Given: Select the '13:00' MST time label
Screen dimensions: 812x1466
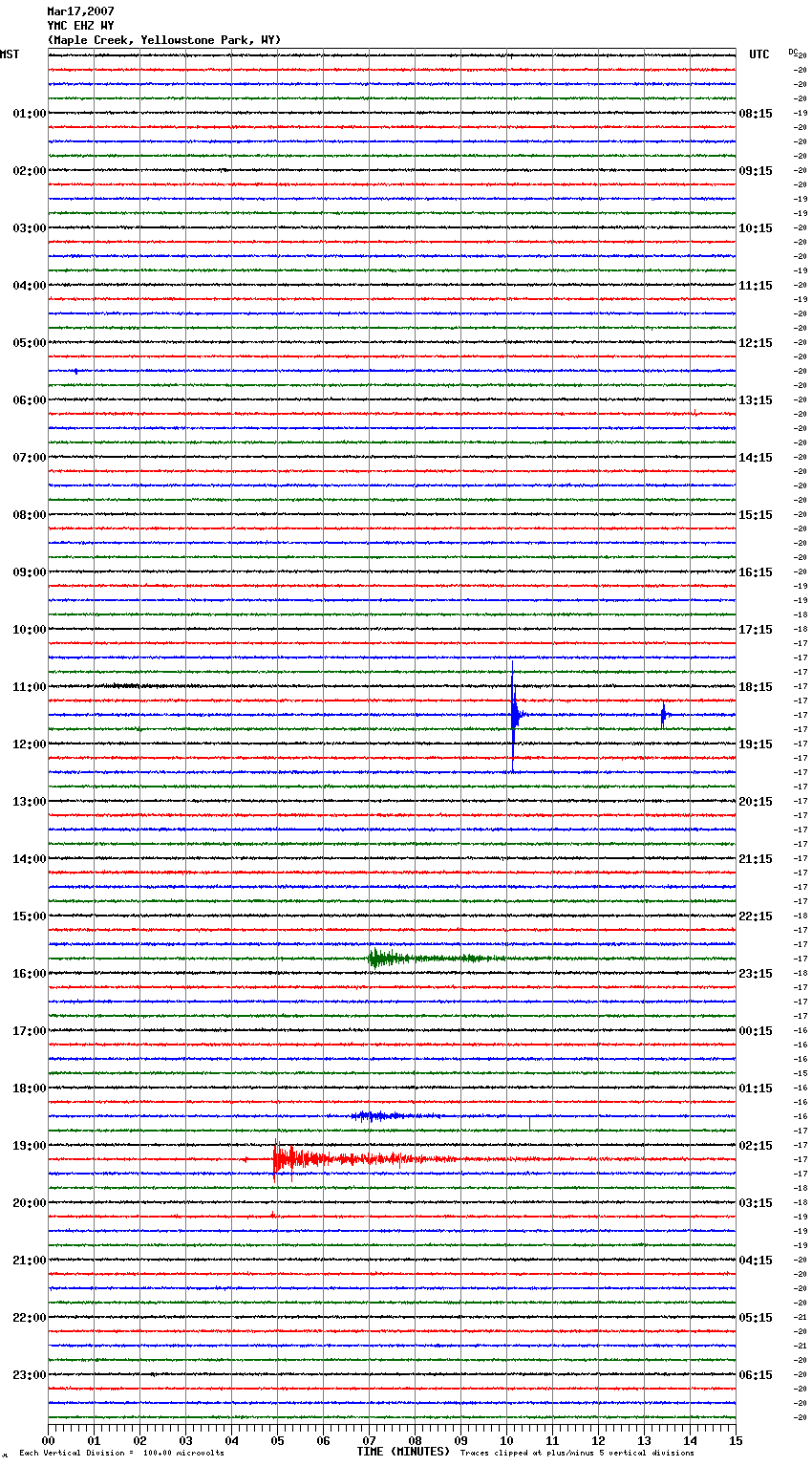Looking at the screenshot, I should [x=29, y=802].
